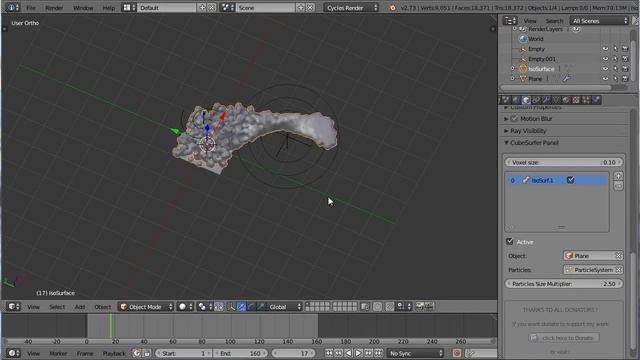Open the Modifiers properties tab (wrench icon)
The width and height of the screenshot is (640, 360).
(x=546, y=100)
